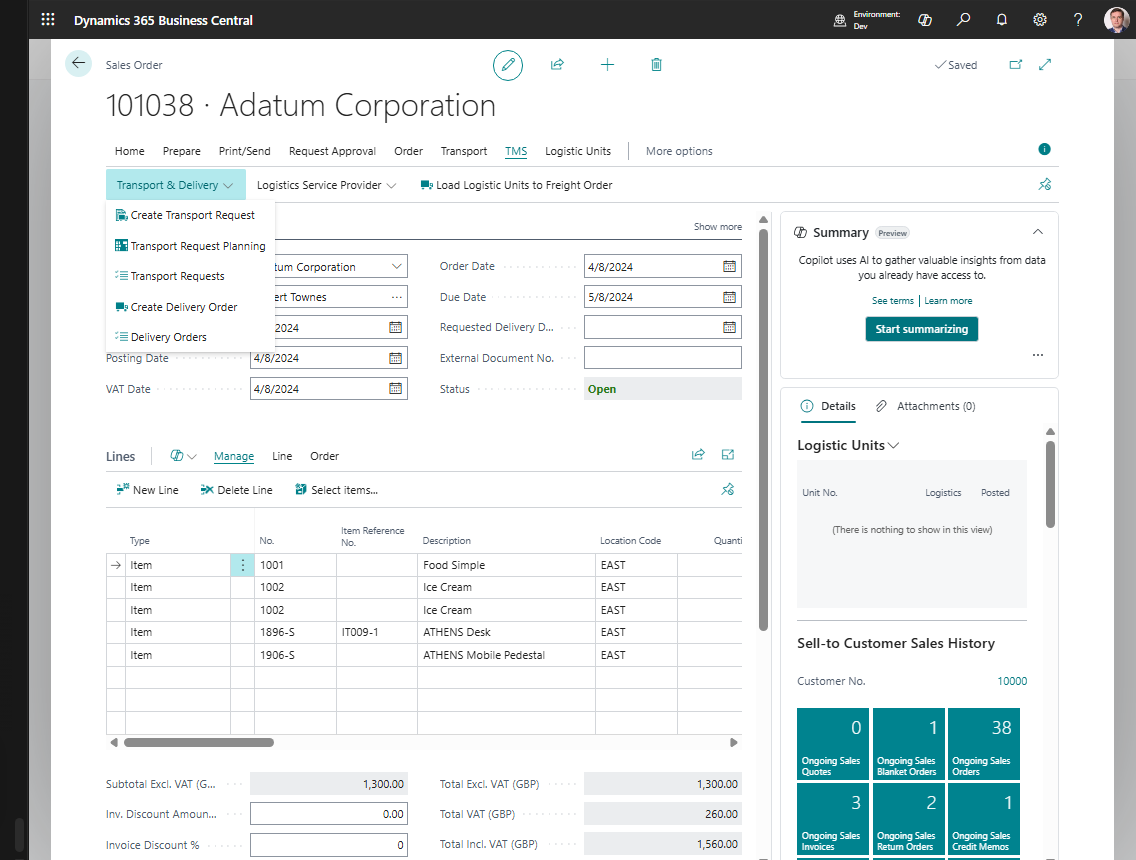Choose Transport Request Planning
The width and height of the screenshot is (1136, 860).
tap(191, 246)
